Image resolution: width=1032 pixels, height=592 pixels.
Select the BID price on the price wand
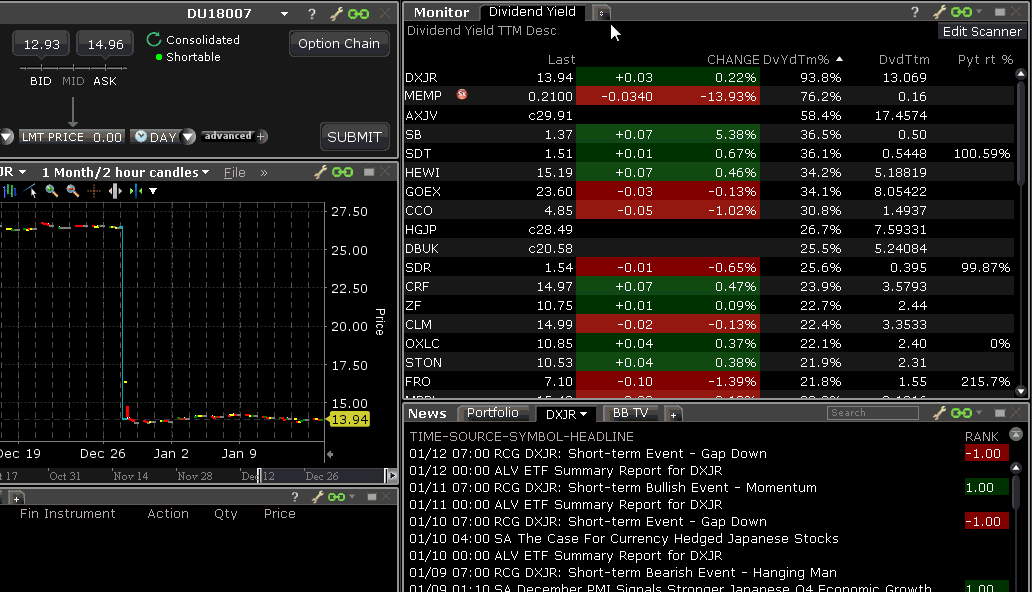point(41,81)
